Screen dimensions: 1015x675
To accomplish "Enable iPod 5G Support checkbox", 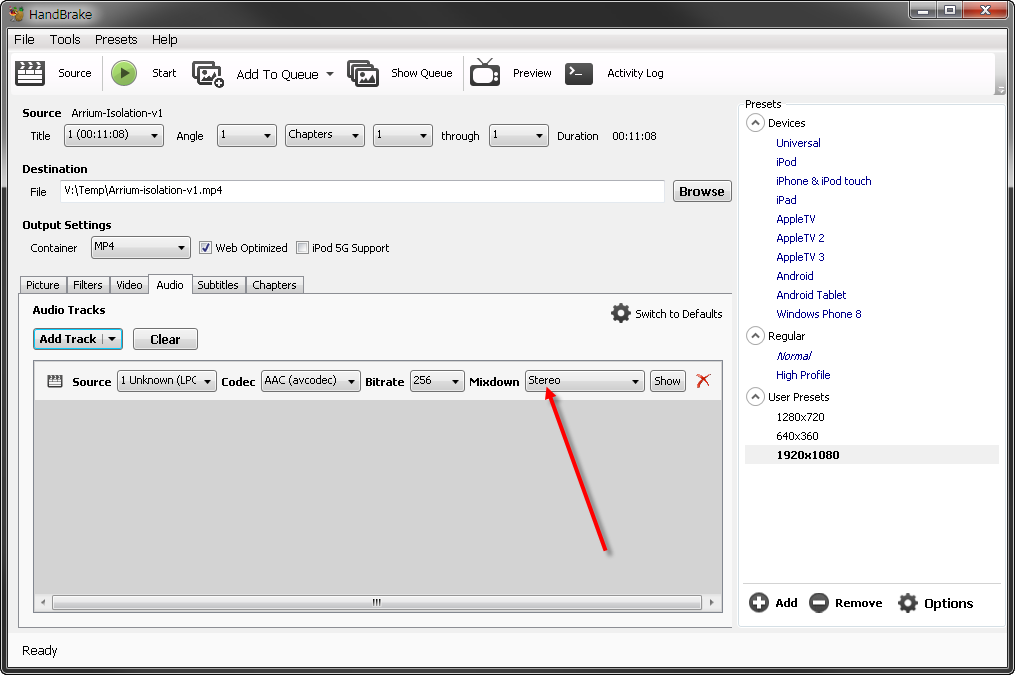I will 303,248.
